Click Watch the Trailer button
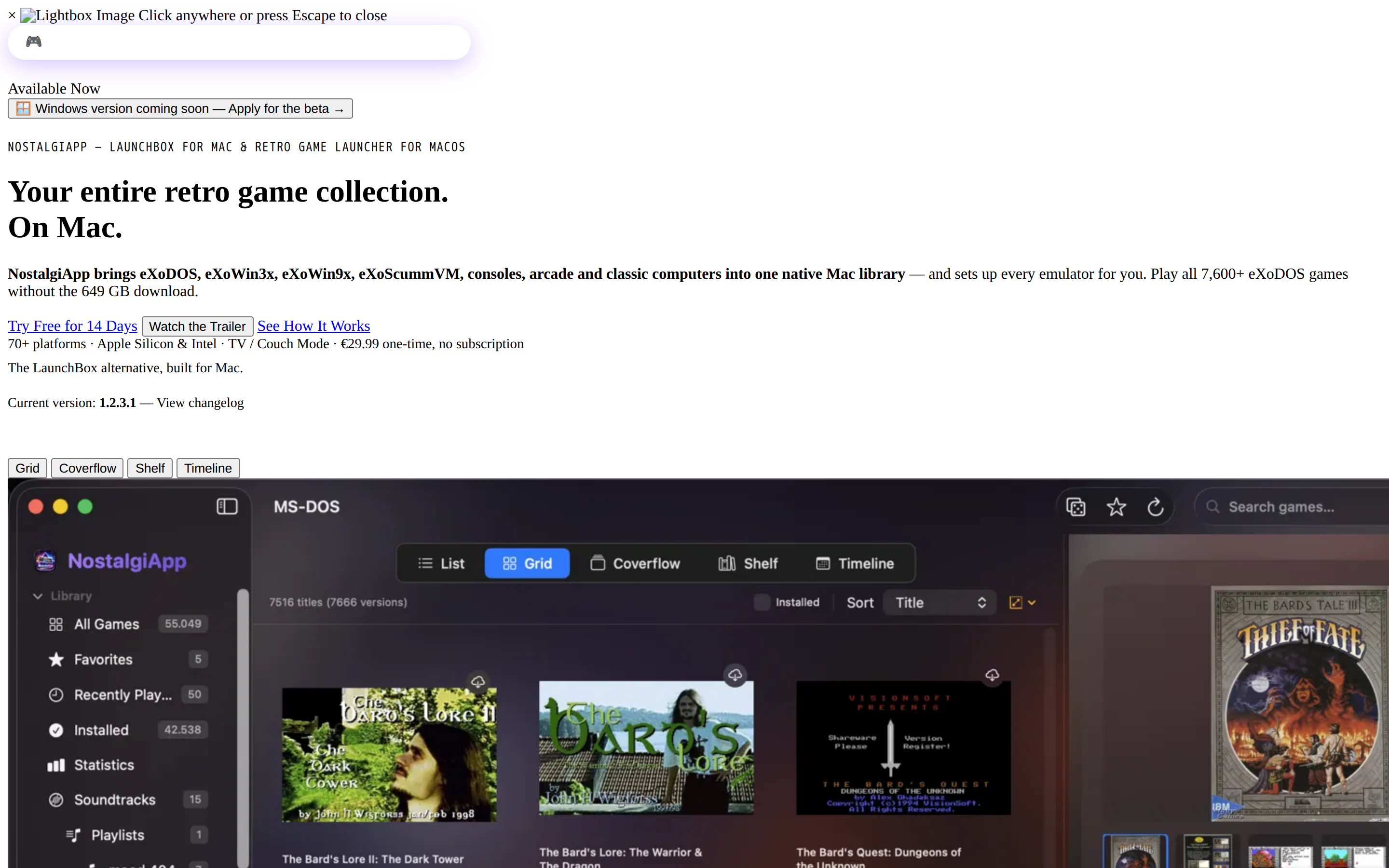The image size is (1389, 868). click(x=197, y=326)
